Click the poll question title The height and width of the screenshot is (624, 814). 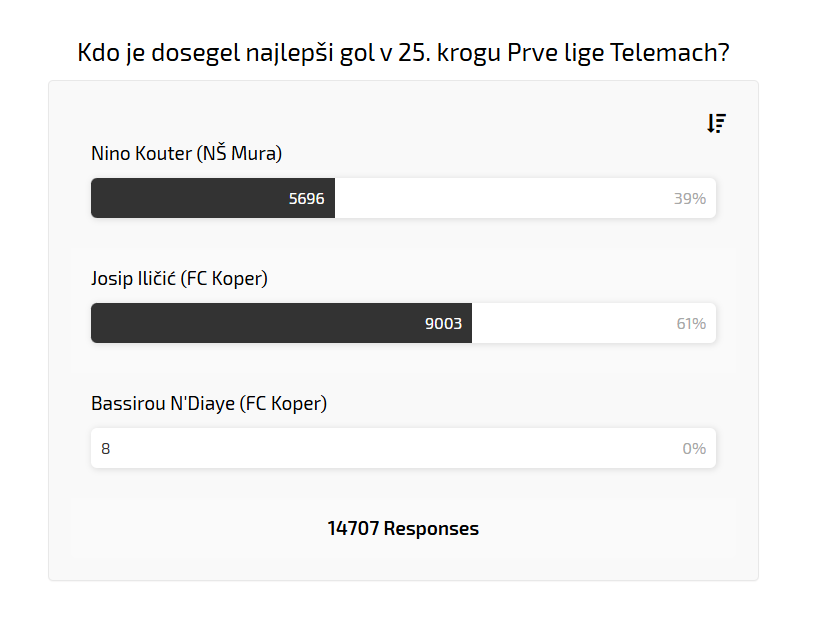[403, 53]
